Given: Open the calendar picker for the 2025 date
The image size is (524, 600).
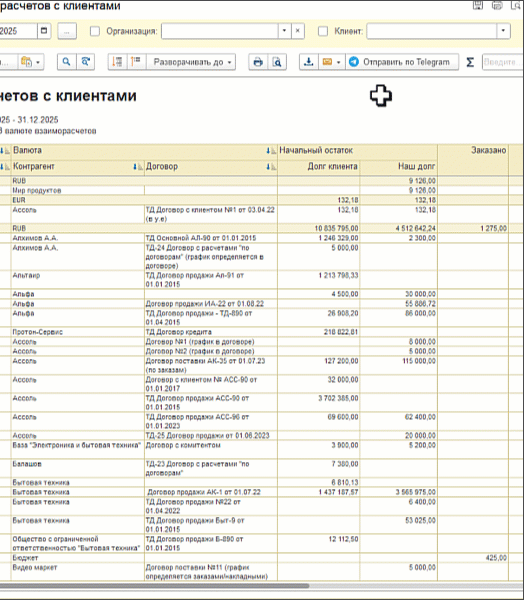Looking at the screenshot, I should coord(44,31).
